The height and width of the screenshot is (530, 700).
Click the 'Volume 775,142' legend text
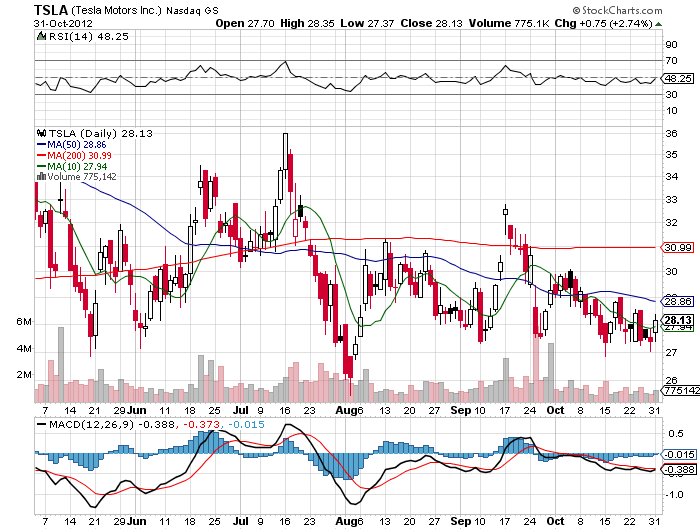82,177
